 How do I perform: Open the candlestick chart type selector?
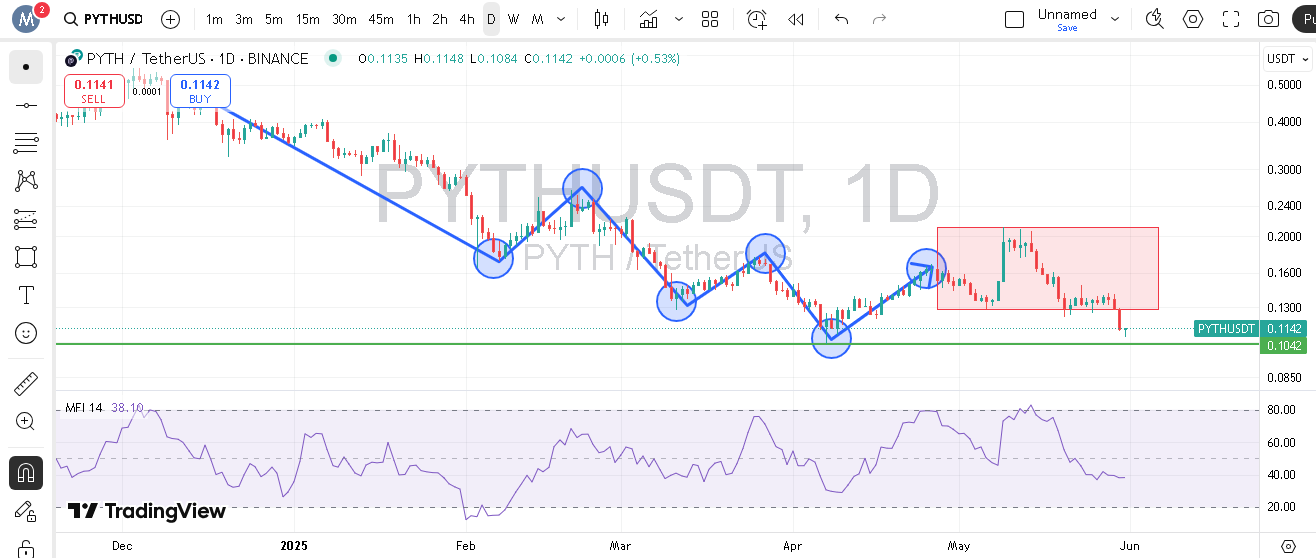(600, 19)
